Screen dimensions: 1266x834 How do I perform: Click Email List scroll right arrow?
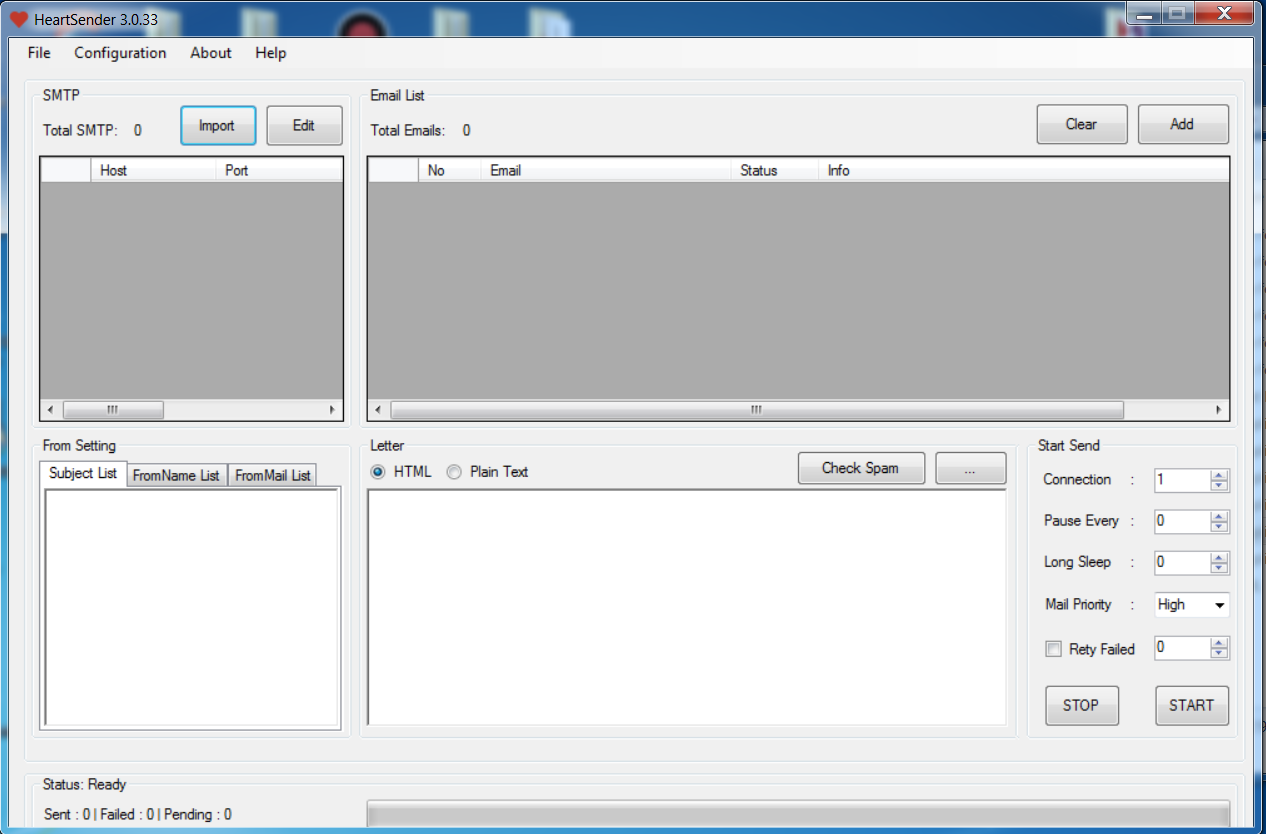click(x=1218, y=410)
